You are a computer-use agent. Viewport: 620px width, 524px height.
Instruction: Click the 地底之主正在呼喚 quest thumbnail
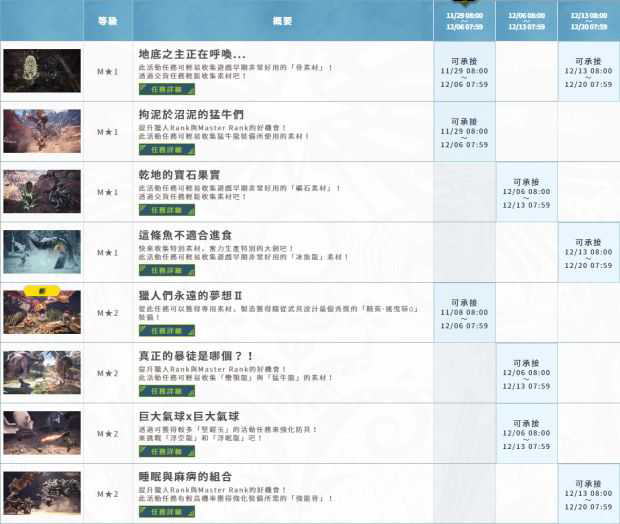[41, 71]
